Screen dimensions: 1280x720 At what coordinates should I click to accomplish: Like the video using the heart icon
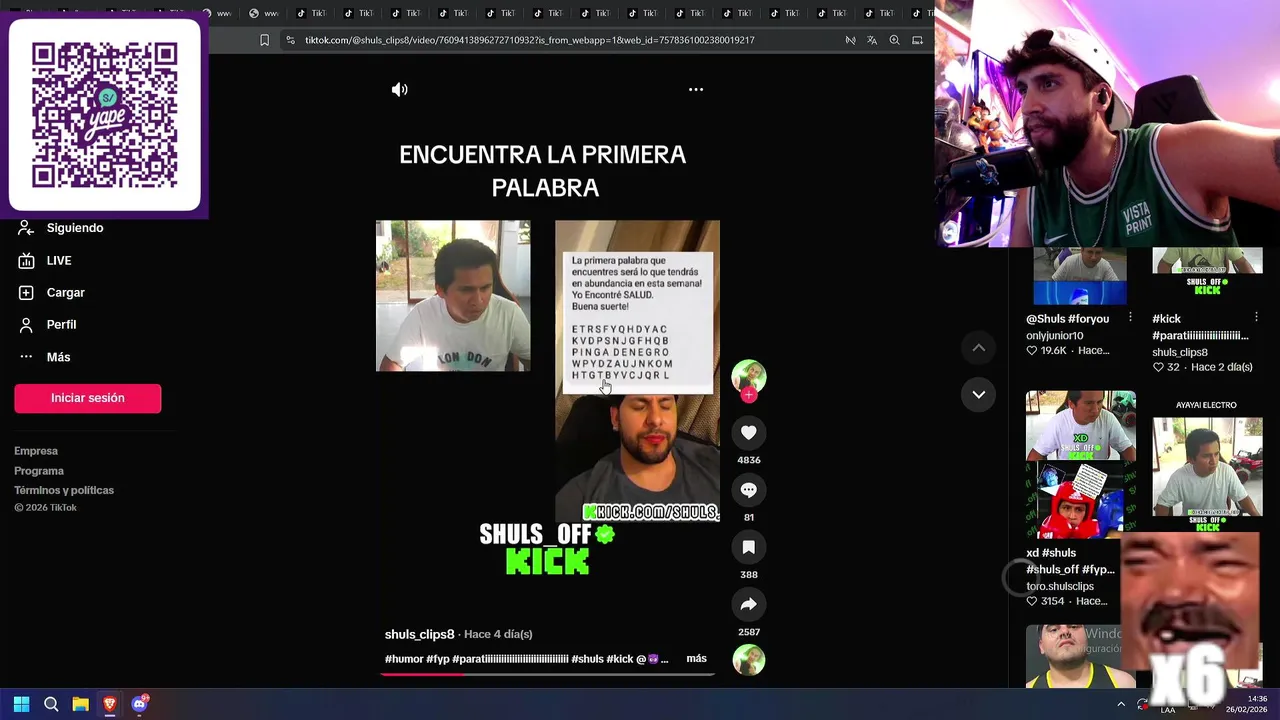749,432
